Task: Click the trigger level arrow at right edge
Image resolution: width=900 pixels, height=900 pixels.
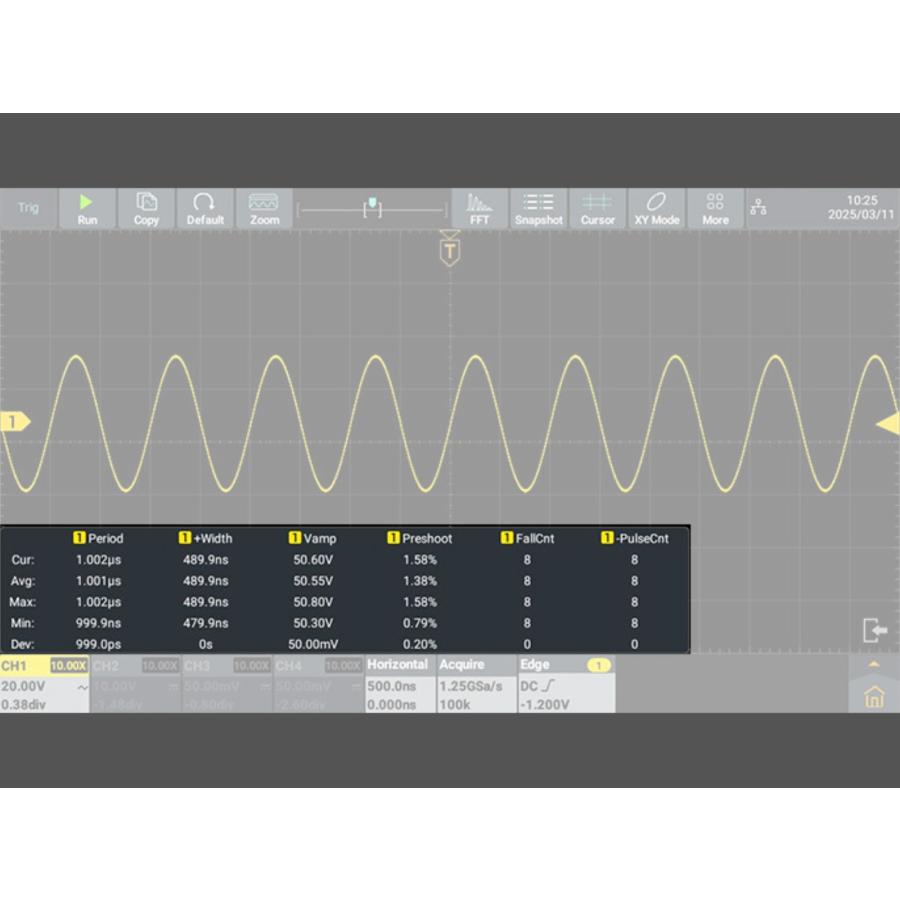Action: (889, 424)
